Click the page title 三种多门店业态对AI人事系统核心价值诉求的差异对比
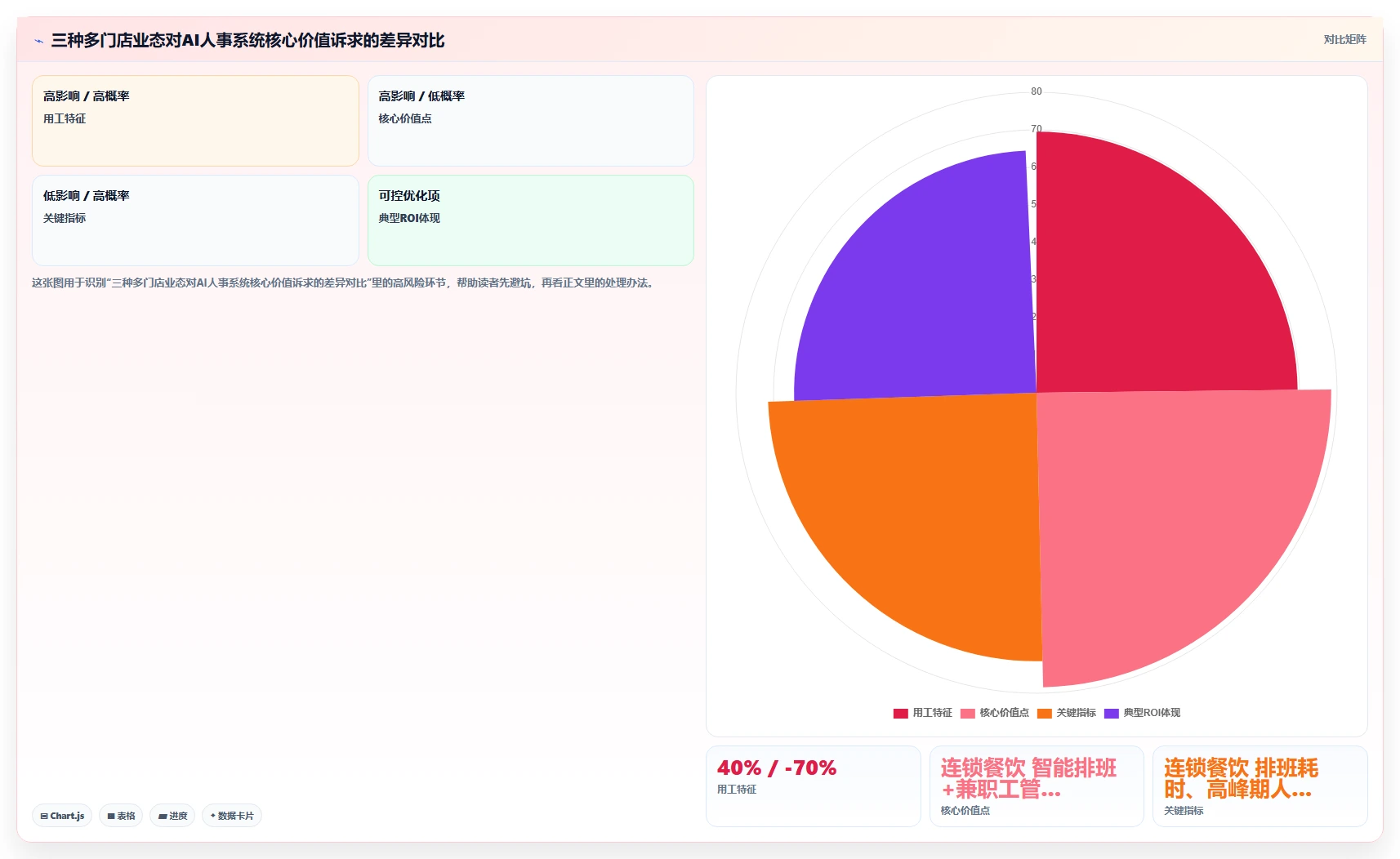Image resolution: width=1400 pixels, height=859 pixels. tap(247, 40)
